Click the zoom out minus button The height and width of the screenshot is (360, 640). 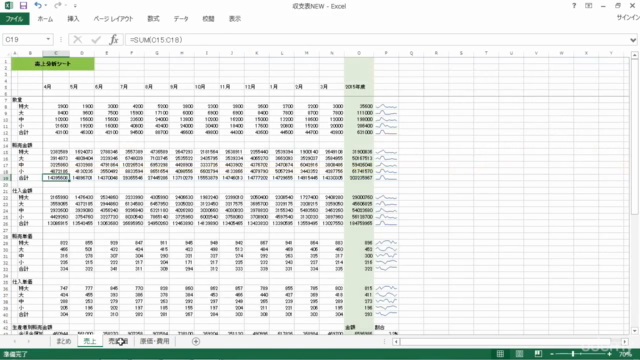(x=552, y=354)
